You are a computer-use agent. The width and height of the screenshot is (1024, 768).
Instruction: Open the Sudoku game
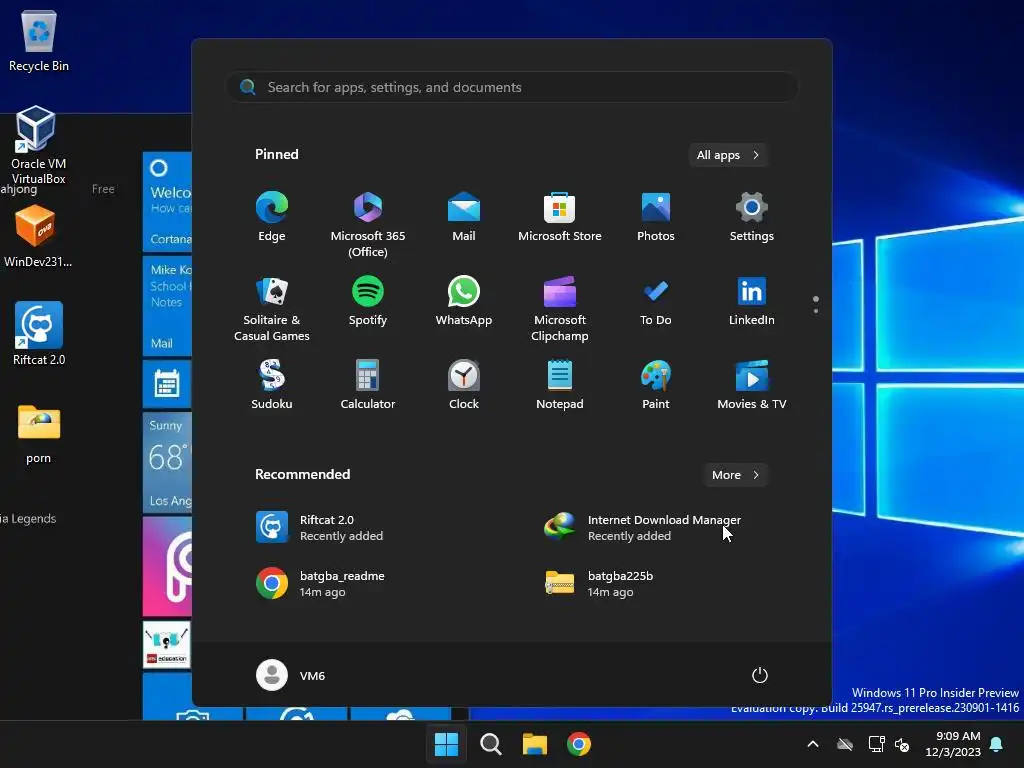tap(272, 385)
